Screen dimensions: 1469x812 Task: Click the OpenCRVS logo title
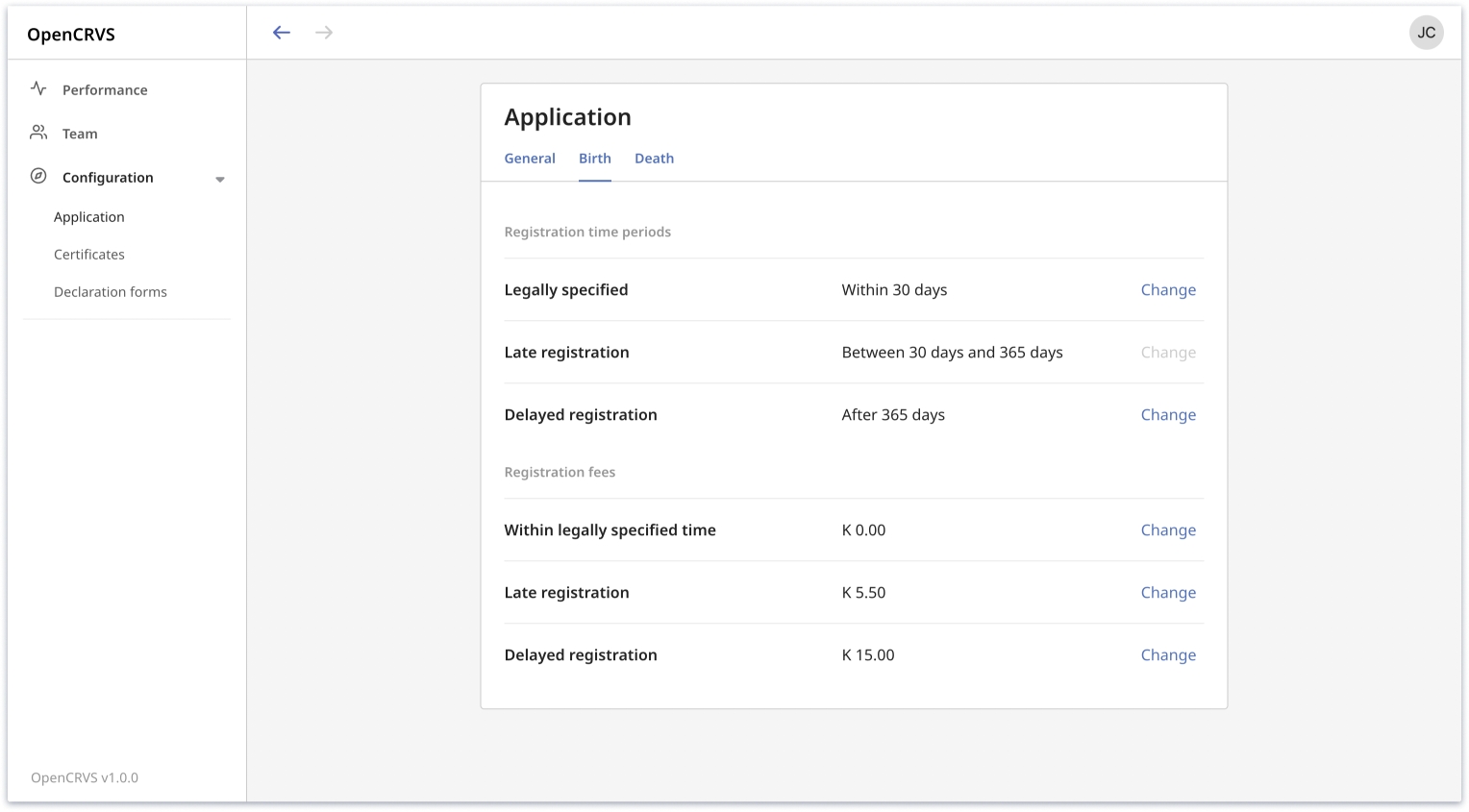(71, 35)
